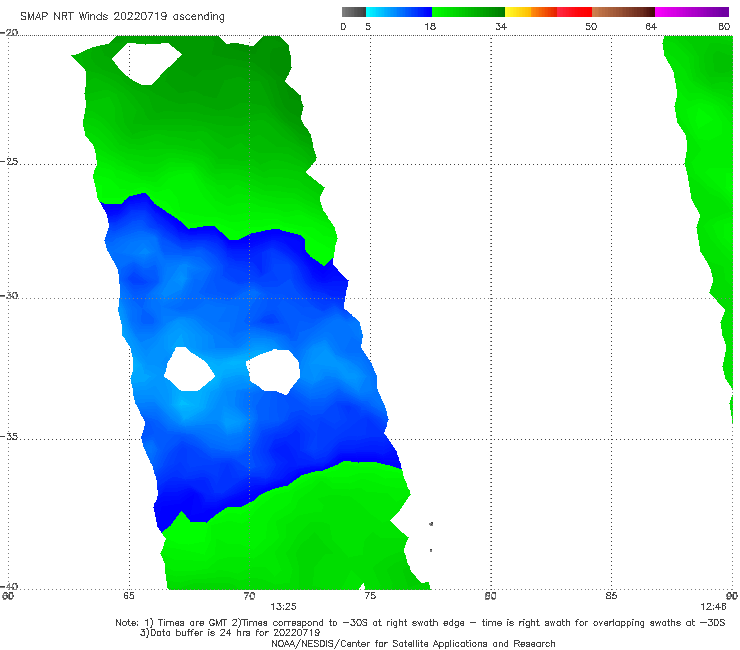Image resolution: width=740 pixels, height=650 pixels.
Task: Click the '80' label on the longitude axis
Action: pos(491,596)
